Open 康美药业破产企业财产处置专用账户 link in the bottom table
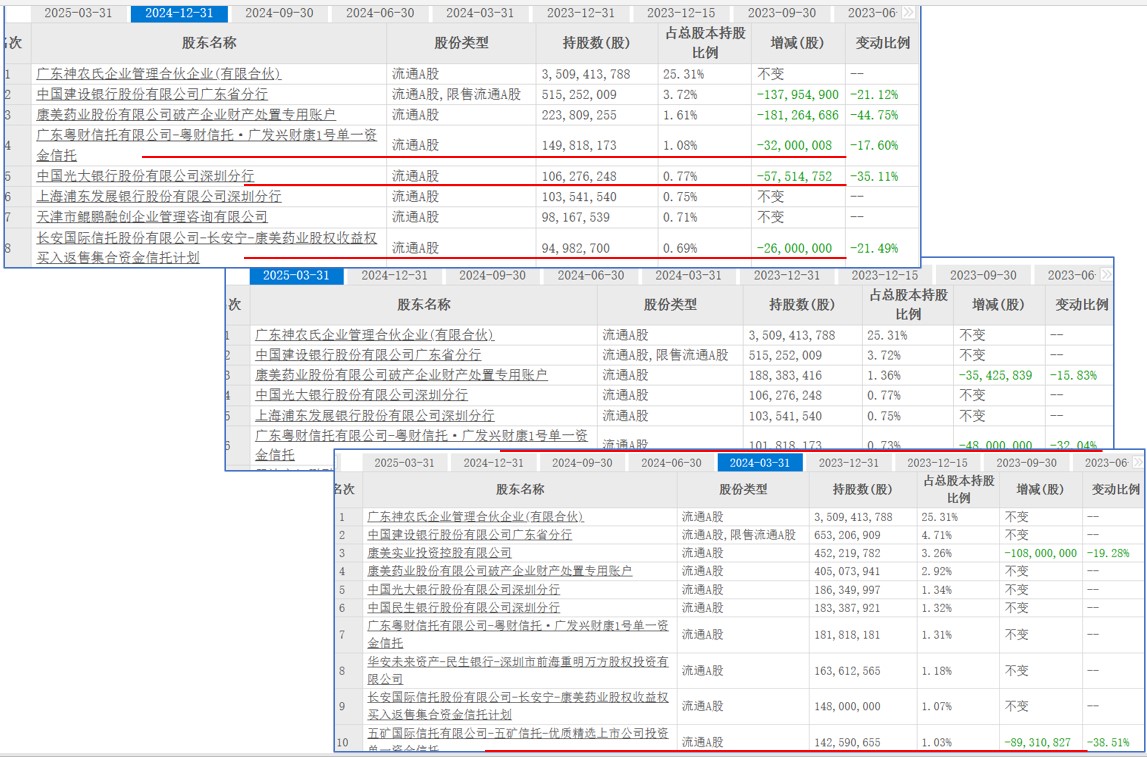The height and width of the screenshot is (757, 1147). [x=500, y=571]
